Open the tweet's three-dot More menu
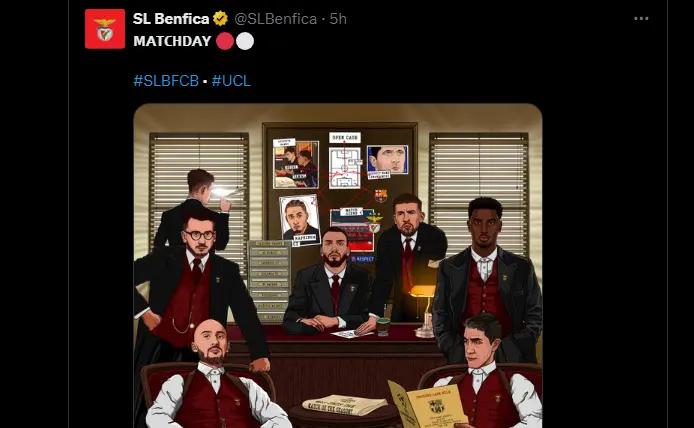The width and height of the screenshot is (694, 428). (x=640, y=19)
